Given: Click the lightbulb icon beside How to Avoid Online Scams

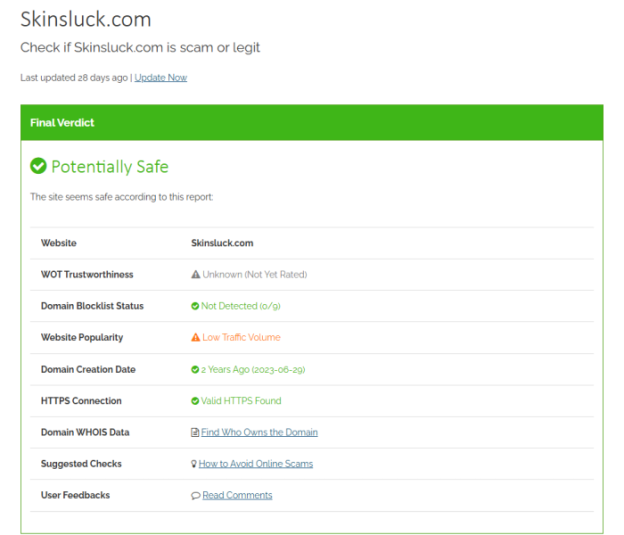Looking at the screenshot, I should (x=194, y=464).
